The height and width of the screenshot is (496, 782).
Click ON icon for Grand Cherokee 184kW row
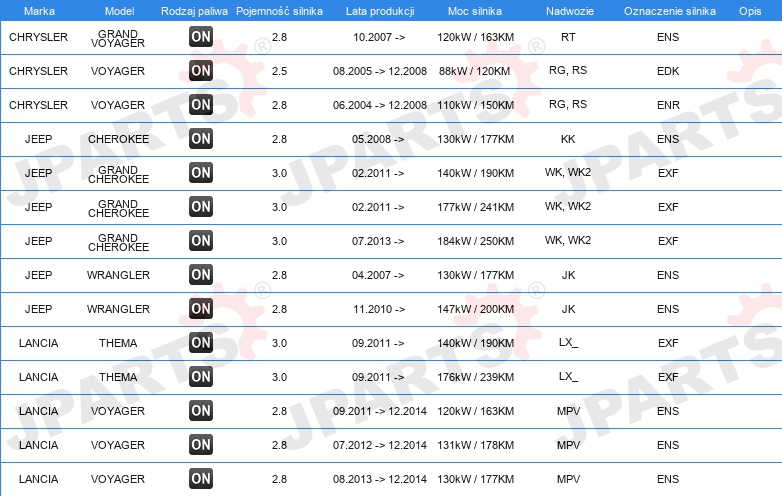coord(201,240)
